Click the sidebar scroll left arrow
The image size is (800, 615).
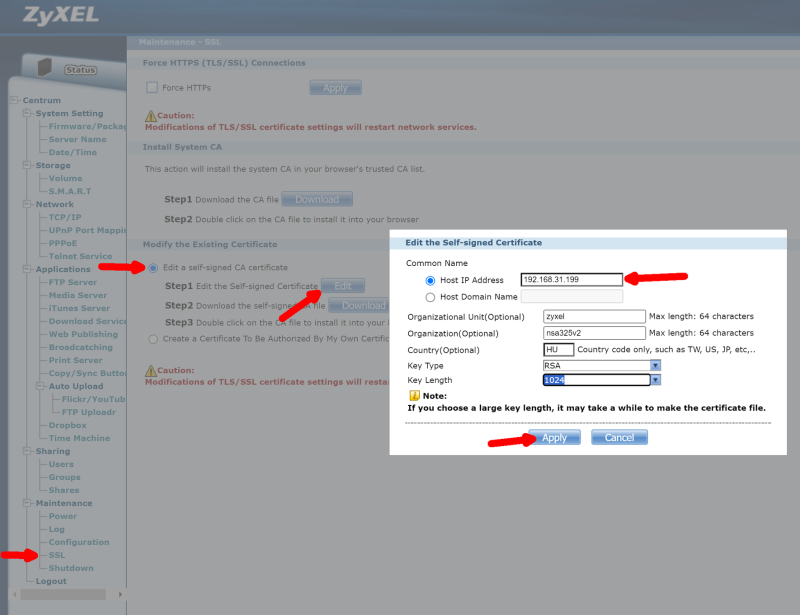coord(14,595)
